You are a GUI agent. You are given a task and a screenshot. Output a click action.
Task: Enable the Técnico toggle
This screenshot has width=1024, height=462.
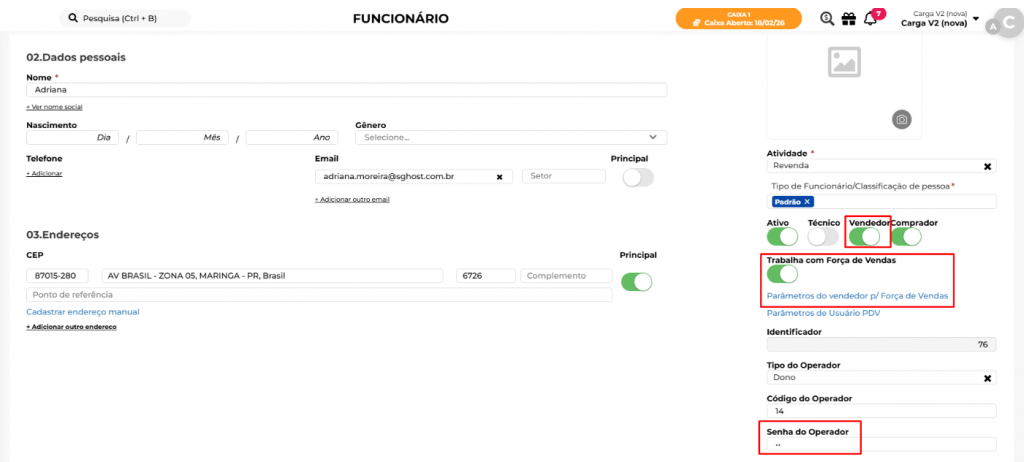click(x=823, y=237)
